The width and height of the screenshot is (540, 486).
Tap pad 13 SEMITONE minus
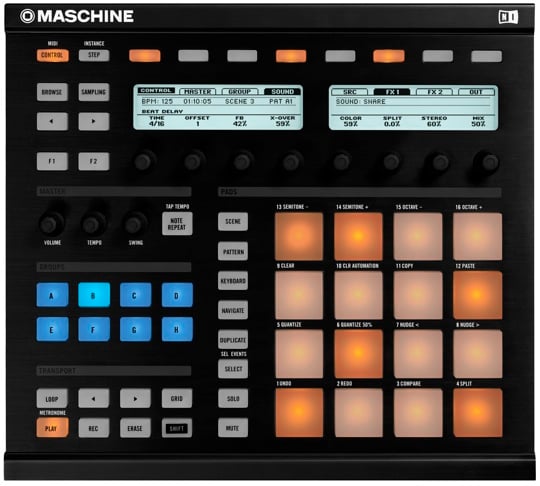299,236
